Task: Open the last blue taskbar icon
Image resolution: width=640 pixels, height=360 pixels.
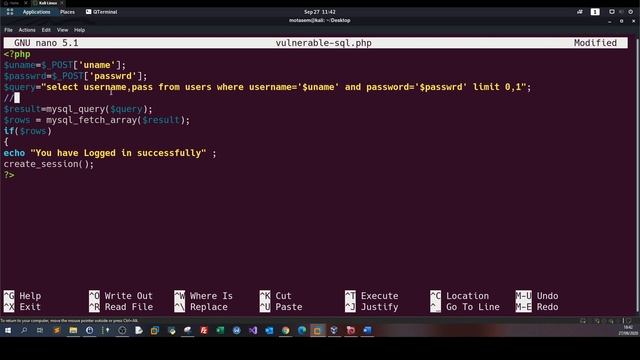Action: [x=367, y=331]
